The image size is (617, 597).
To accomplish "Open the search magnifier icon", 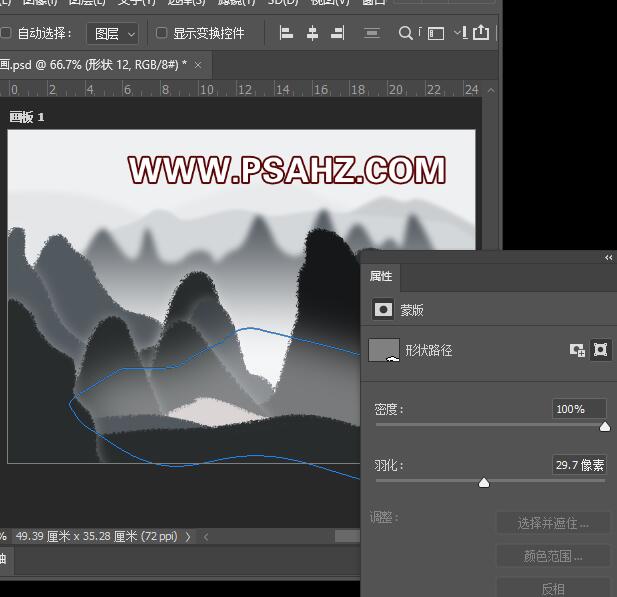I will click(x=405, y=33).
